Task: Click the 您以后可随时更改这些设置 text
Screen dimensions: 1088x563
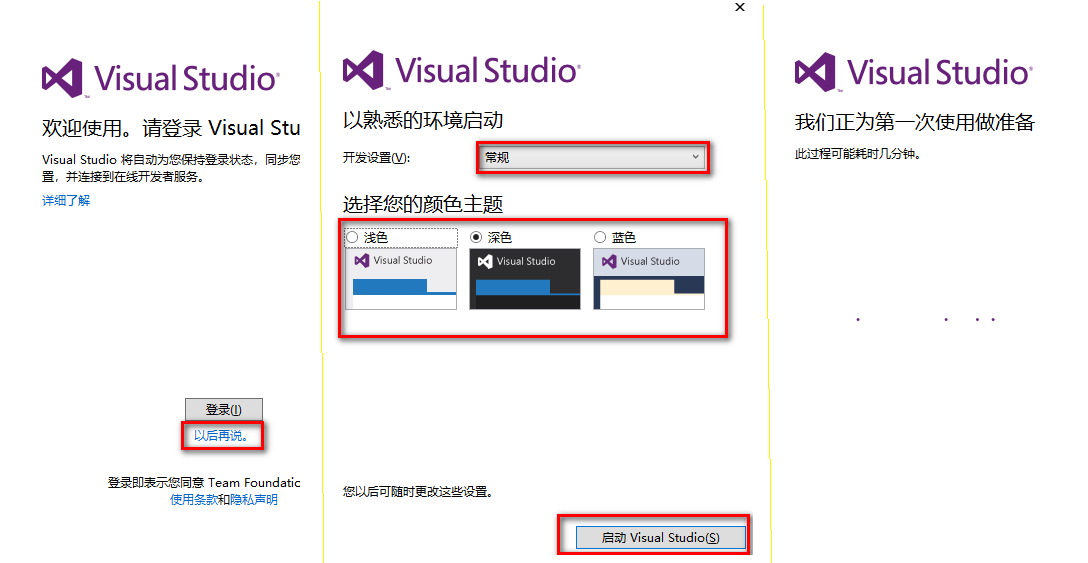Action: click(418, 491)
